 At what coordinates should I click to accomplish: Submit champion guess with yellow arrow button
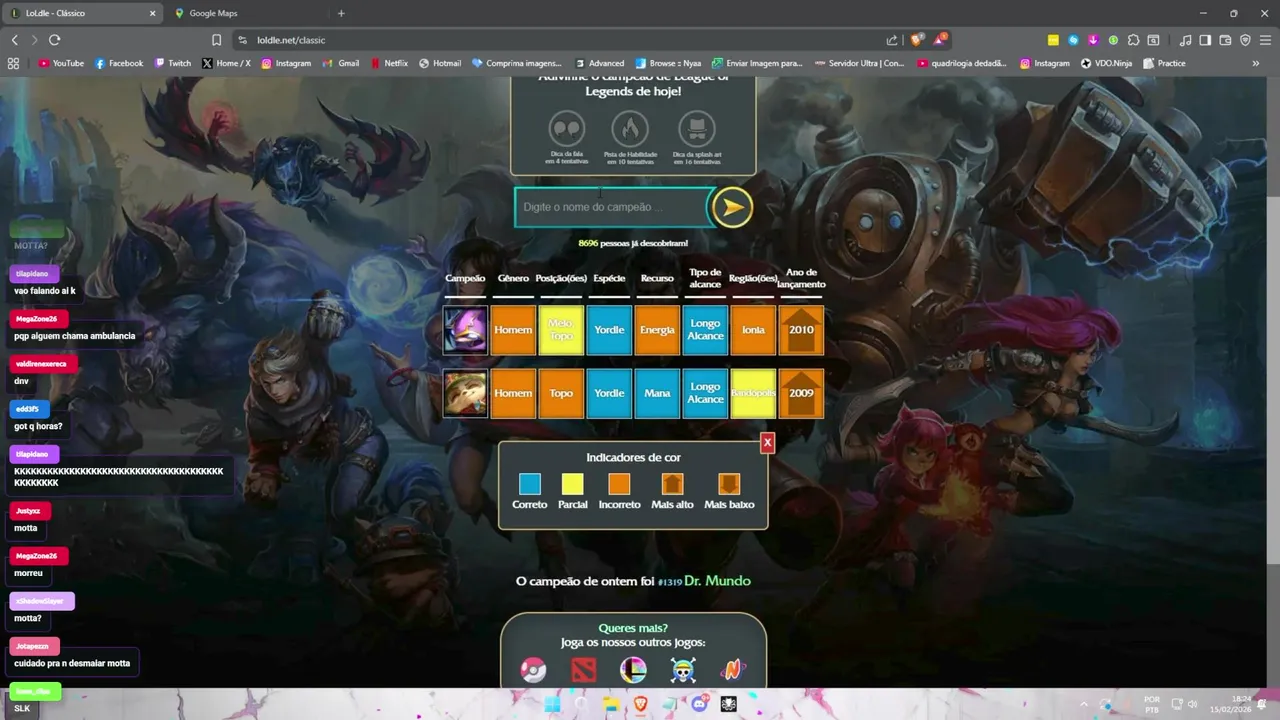pyautogui.click(x=731, y=207)
